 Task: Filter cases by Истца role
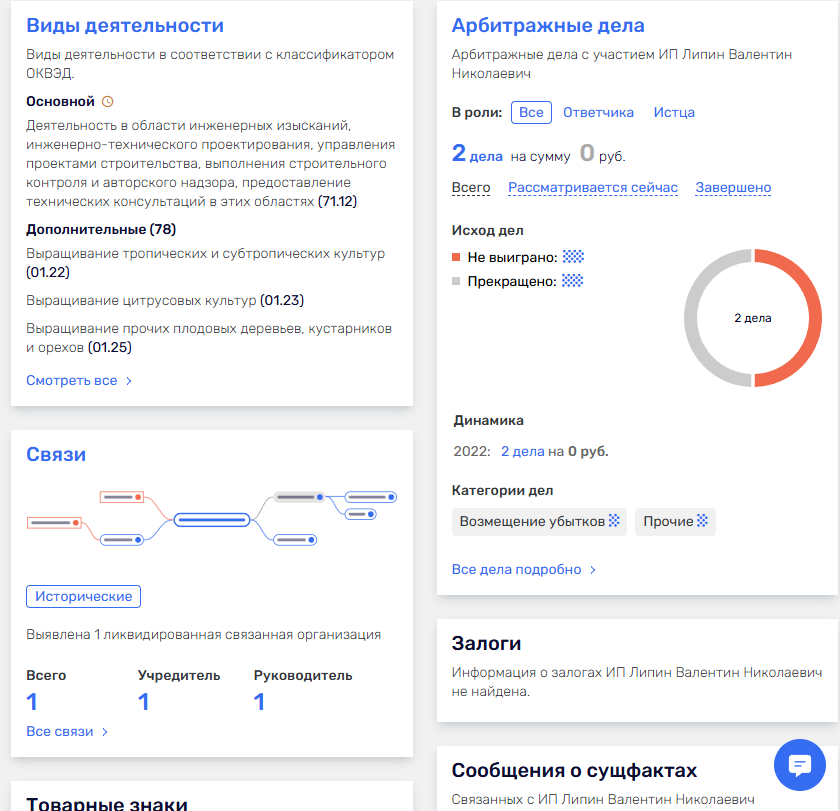[x=674, y=112]
